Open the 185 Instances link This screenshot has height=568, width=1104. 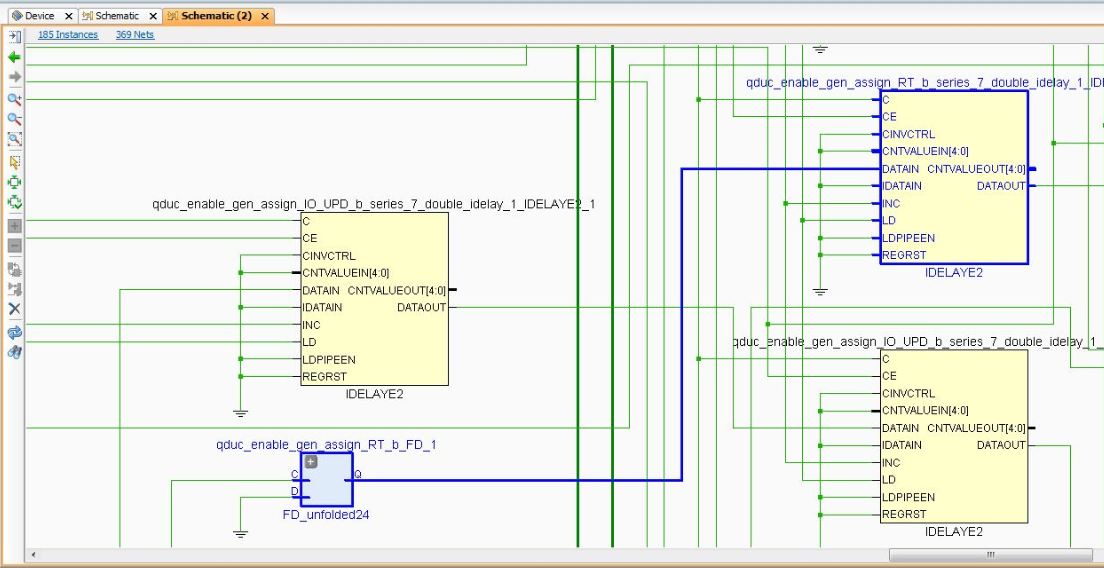(x=68, y=35)
